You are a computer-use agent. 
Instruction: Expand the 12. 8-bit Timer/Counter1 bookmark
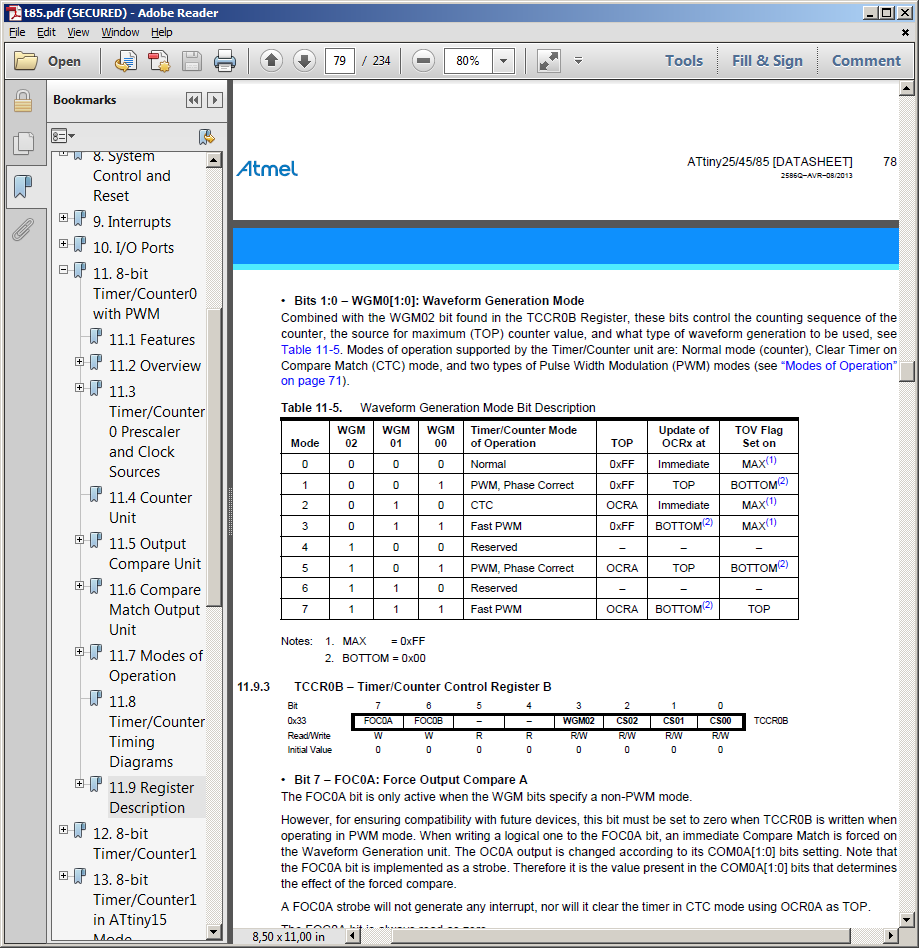click(63, 830)
